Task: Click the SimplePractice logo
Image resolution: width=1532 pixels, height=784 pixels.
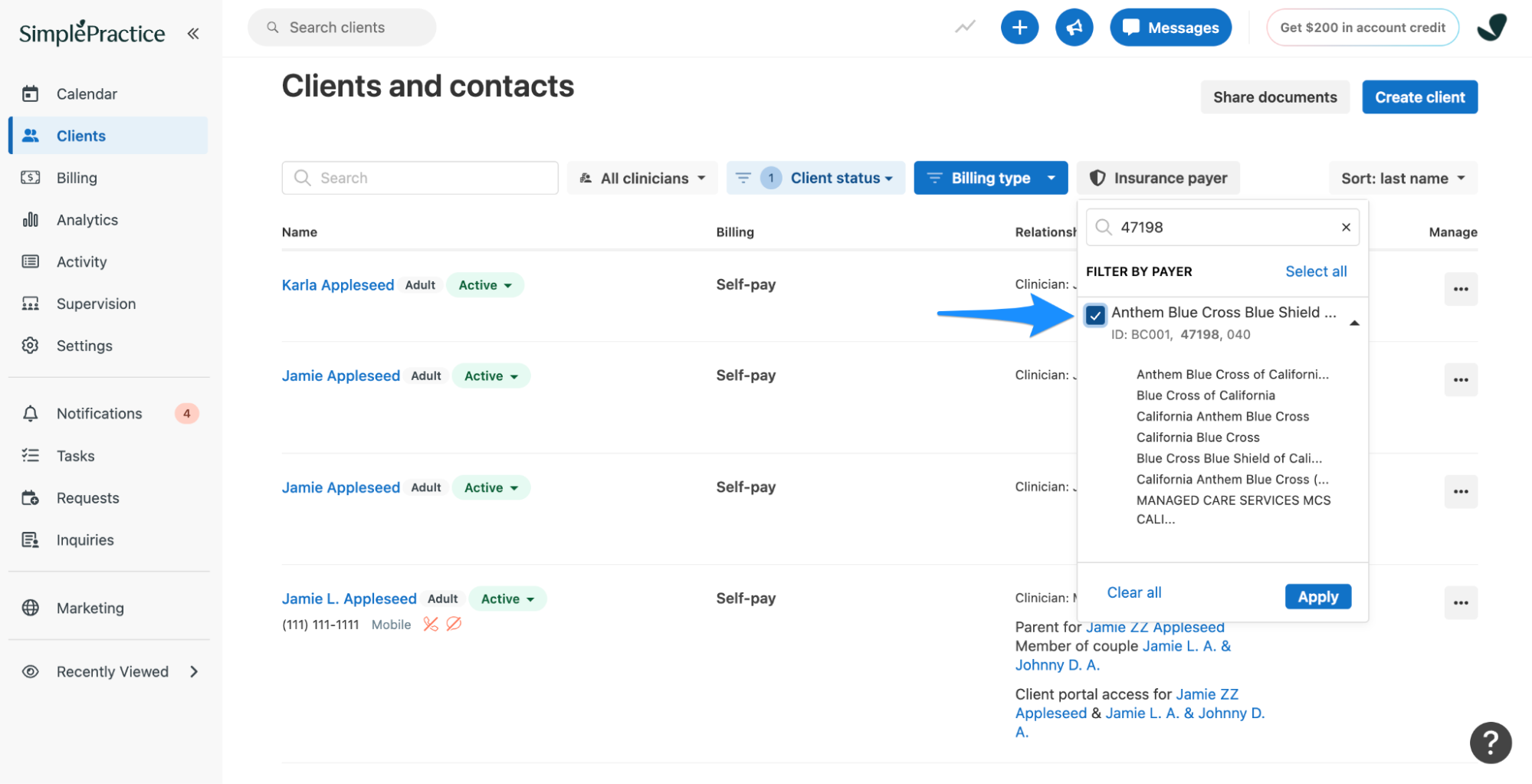Action: pyautogui.click(x=92, y=33)
